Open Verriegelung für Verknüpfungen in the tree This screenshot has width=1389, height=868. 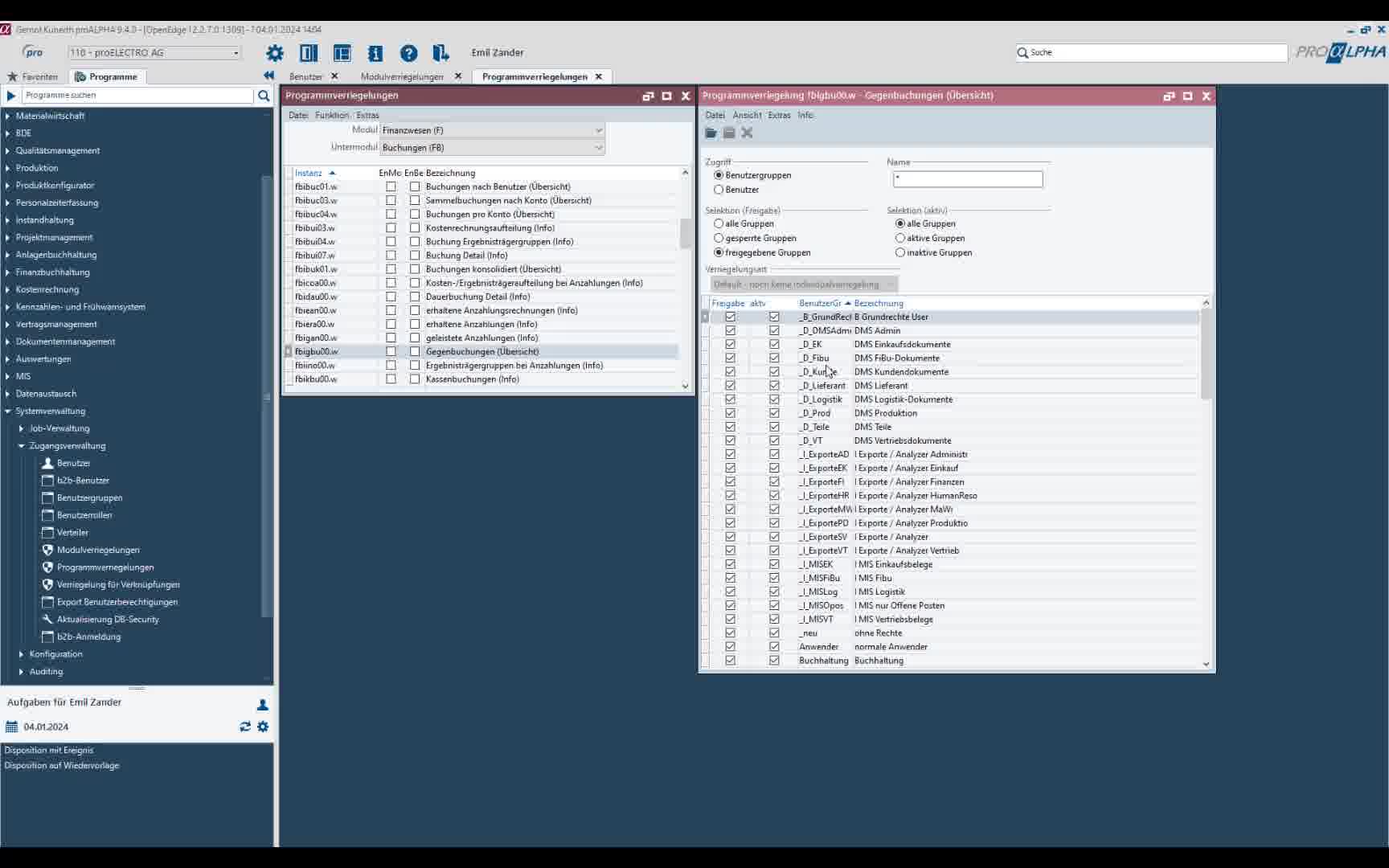pos(118,584)
